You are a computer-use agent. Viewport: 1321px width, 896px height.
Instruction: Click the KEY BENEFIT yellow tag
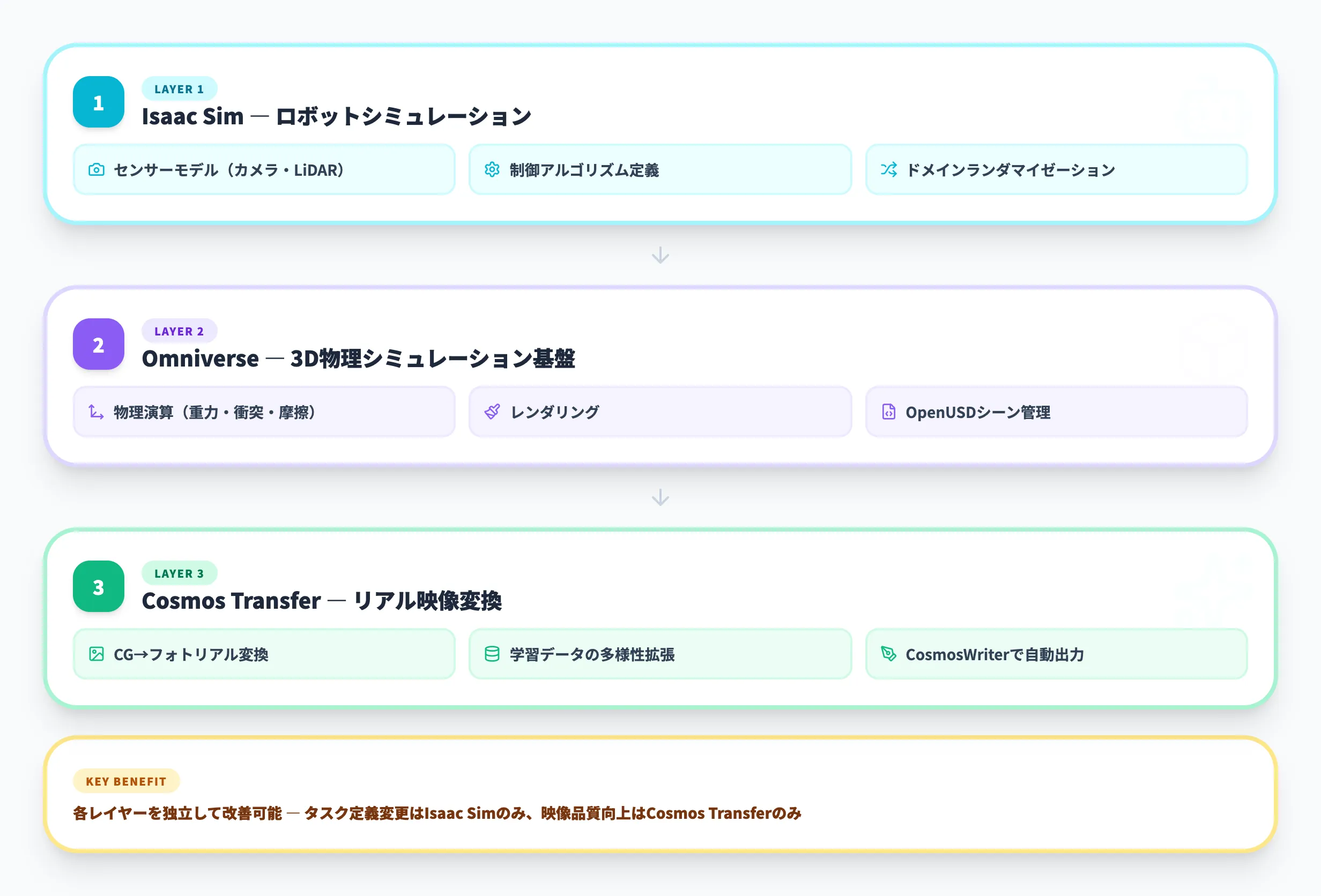point(126,781)
